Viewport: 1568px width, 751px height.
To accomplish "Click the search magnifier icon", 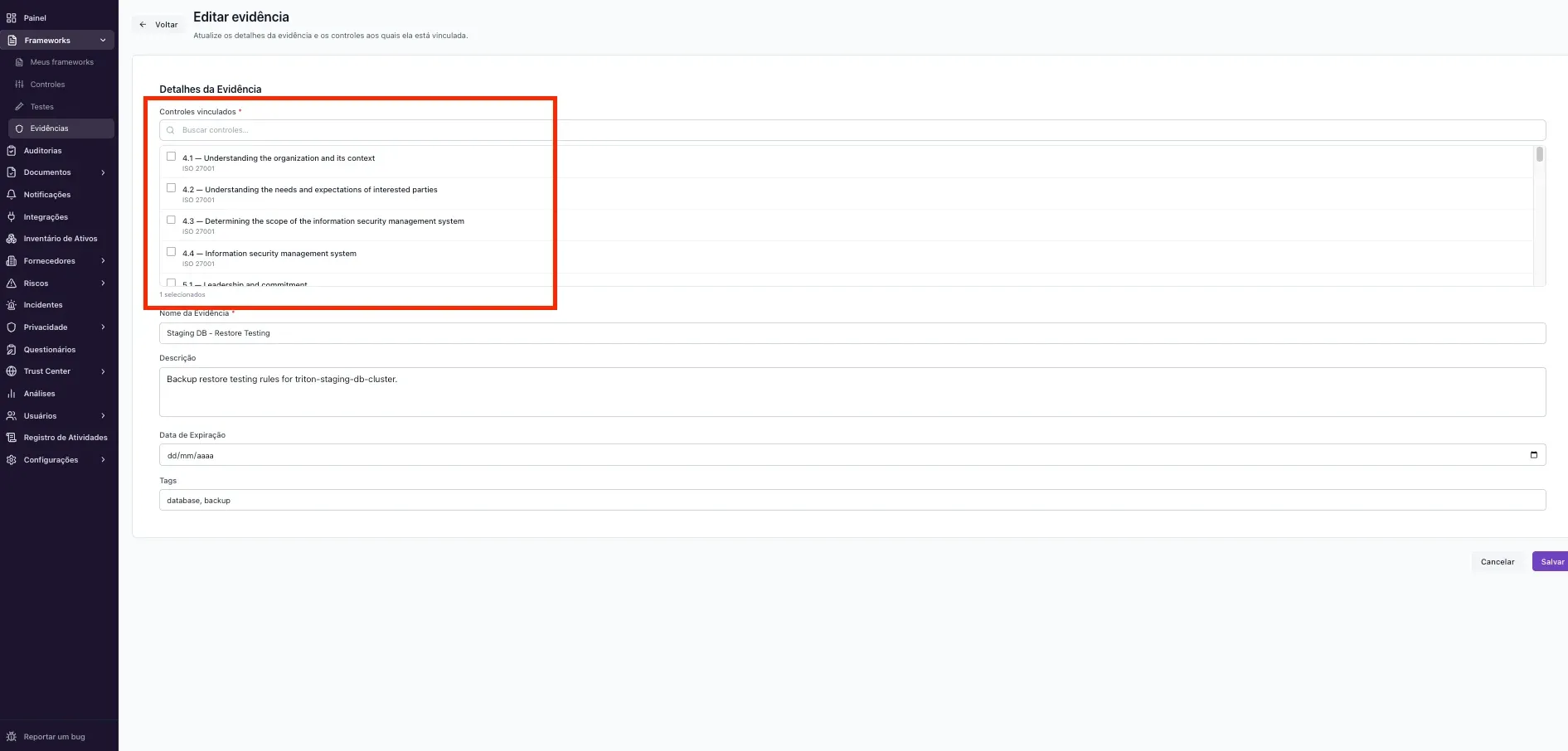I will tap(171, 130).
